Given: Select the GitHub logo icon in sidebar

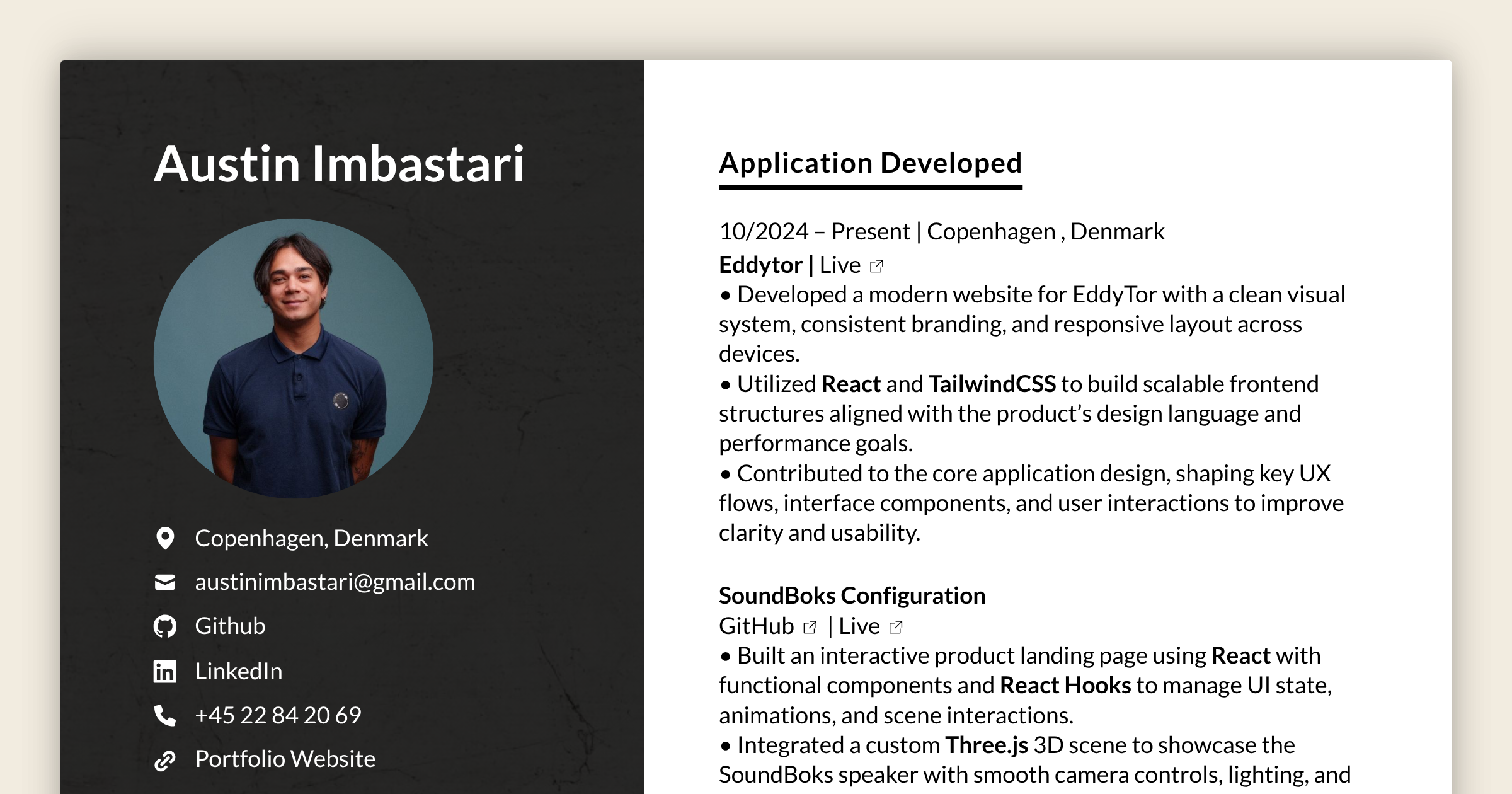Looking at the screenshot, I should [x=164, y=626].
